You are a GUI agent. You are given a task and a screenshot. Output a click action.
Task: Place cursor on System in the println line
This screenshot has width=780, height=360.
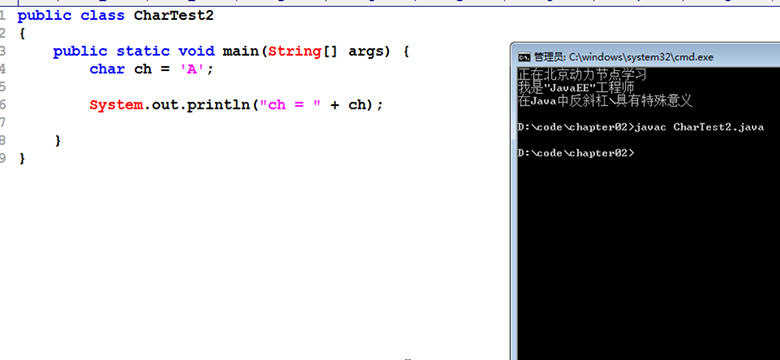pos(116,105)
